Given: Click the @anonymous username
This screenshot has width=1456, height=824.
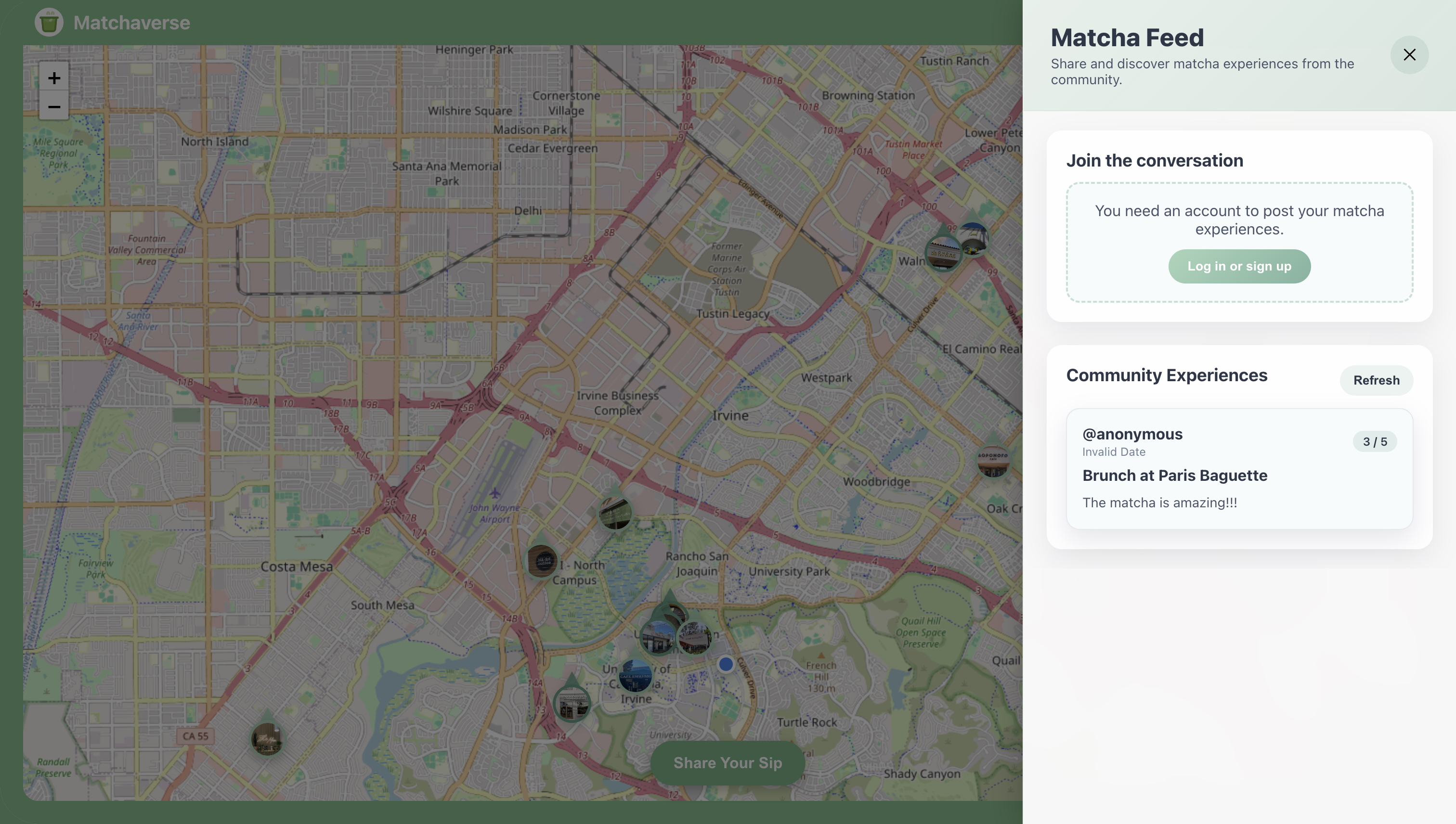Looking at the screenshot, I should tap(1132, 434).
